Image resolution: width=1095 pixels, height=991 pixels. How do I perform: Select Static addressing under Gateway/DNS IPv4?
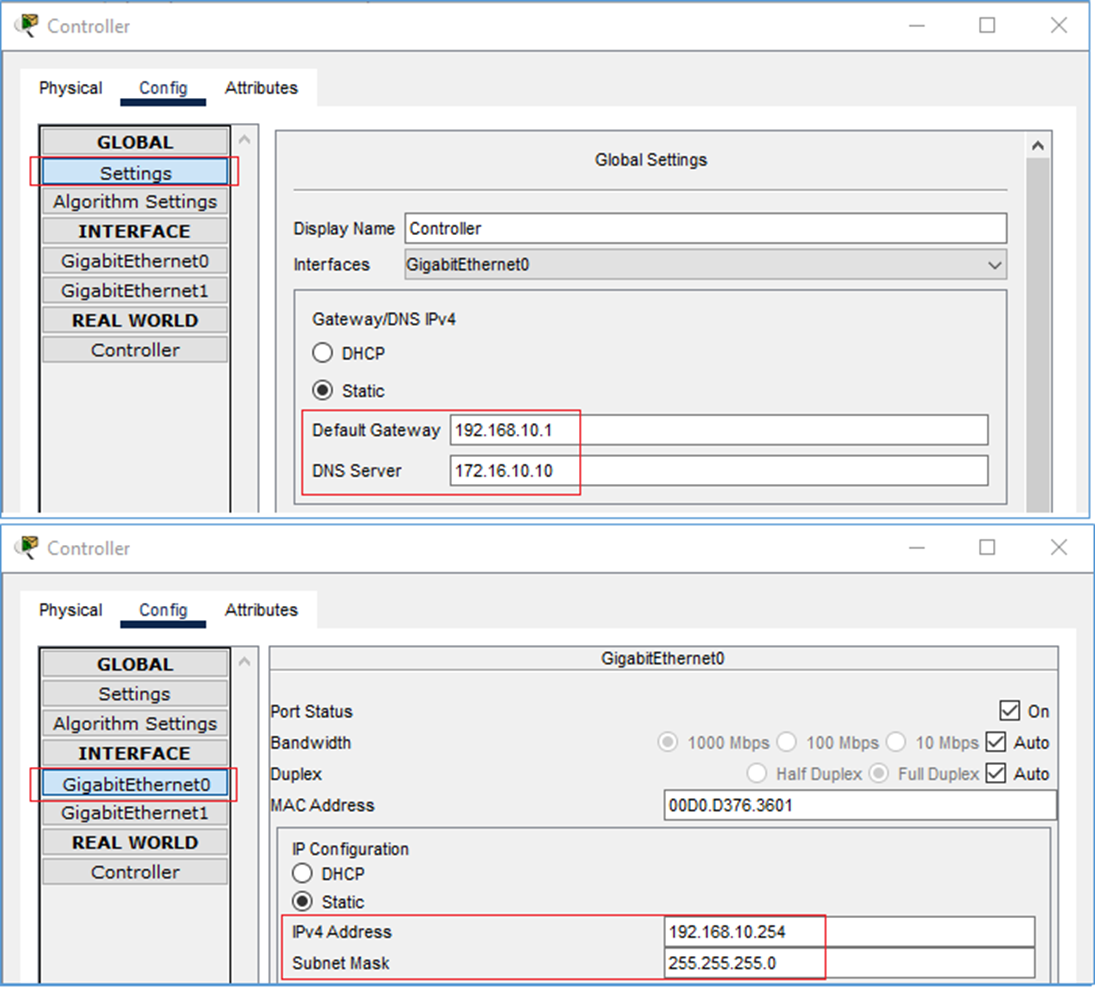[x=322, y=390]
